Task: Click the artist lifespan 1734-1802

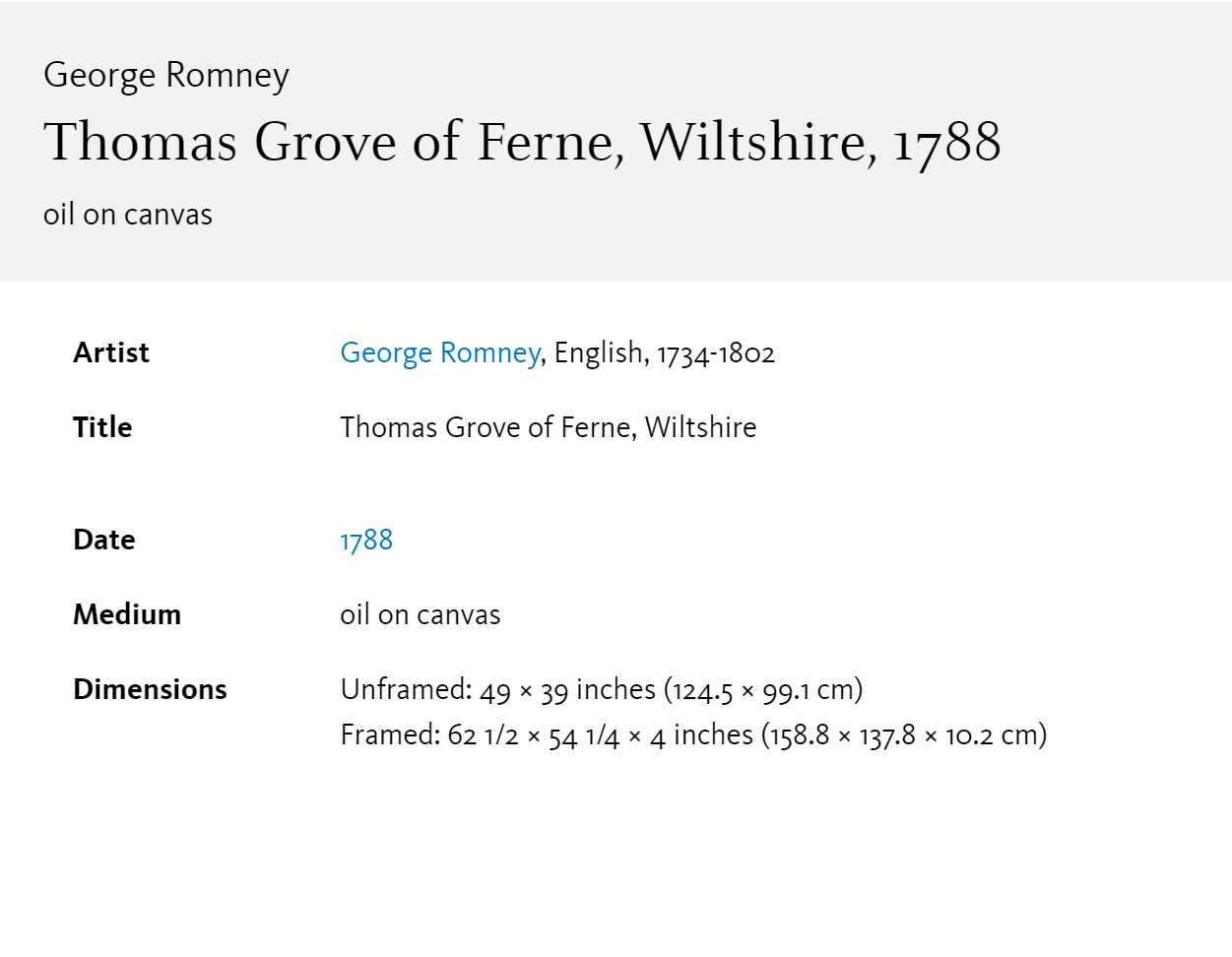Action: pos(716,353)
